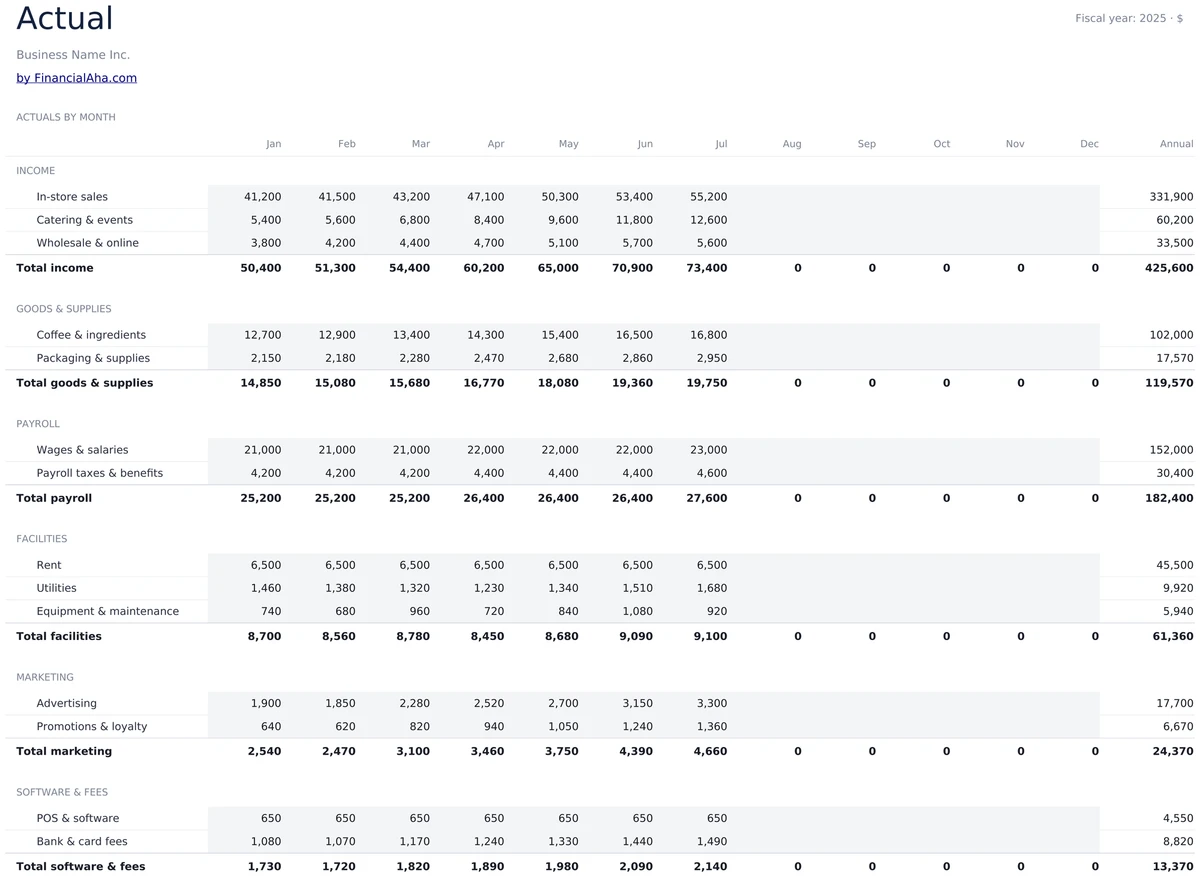Click the Total software & fees label

(x=81, y=866)
